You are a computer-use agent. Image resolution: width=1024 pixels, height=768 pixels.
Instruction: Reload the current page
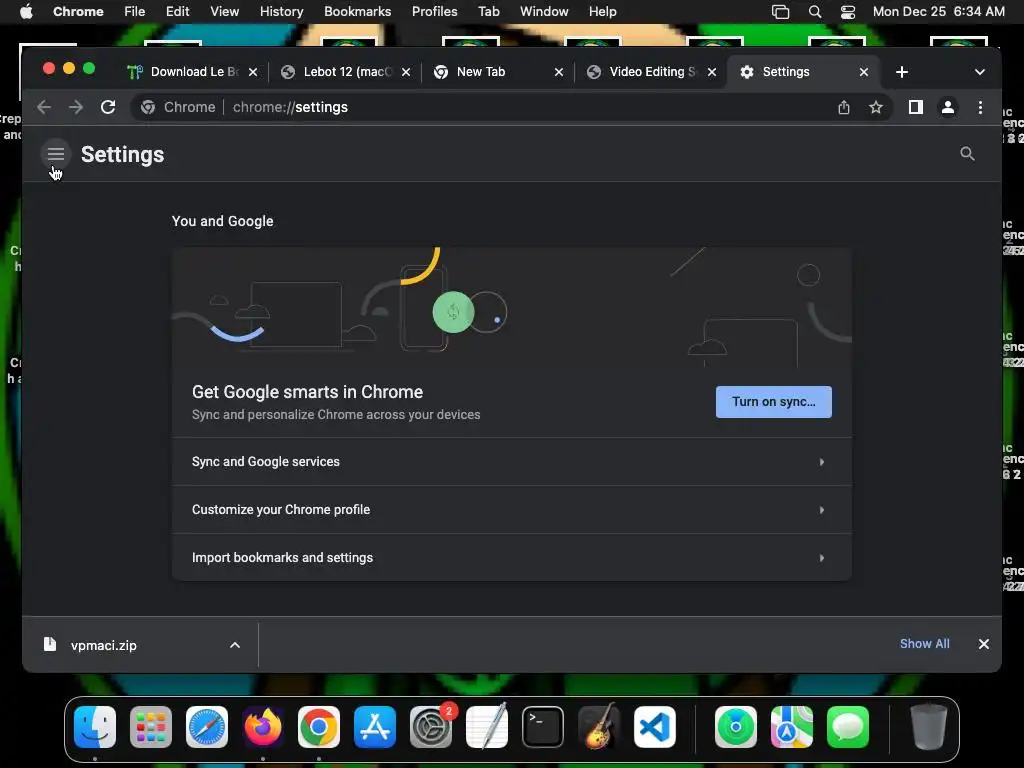tap(108, 107)
